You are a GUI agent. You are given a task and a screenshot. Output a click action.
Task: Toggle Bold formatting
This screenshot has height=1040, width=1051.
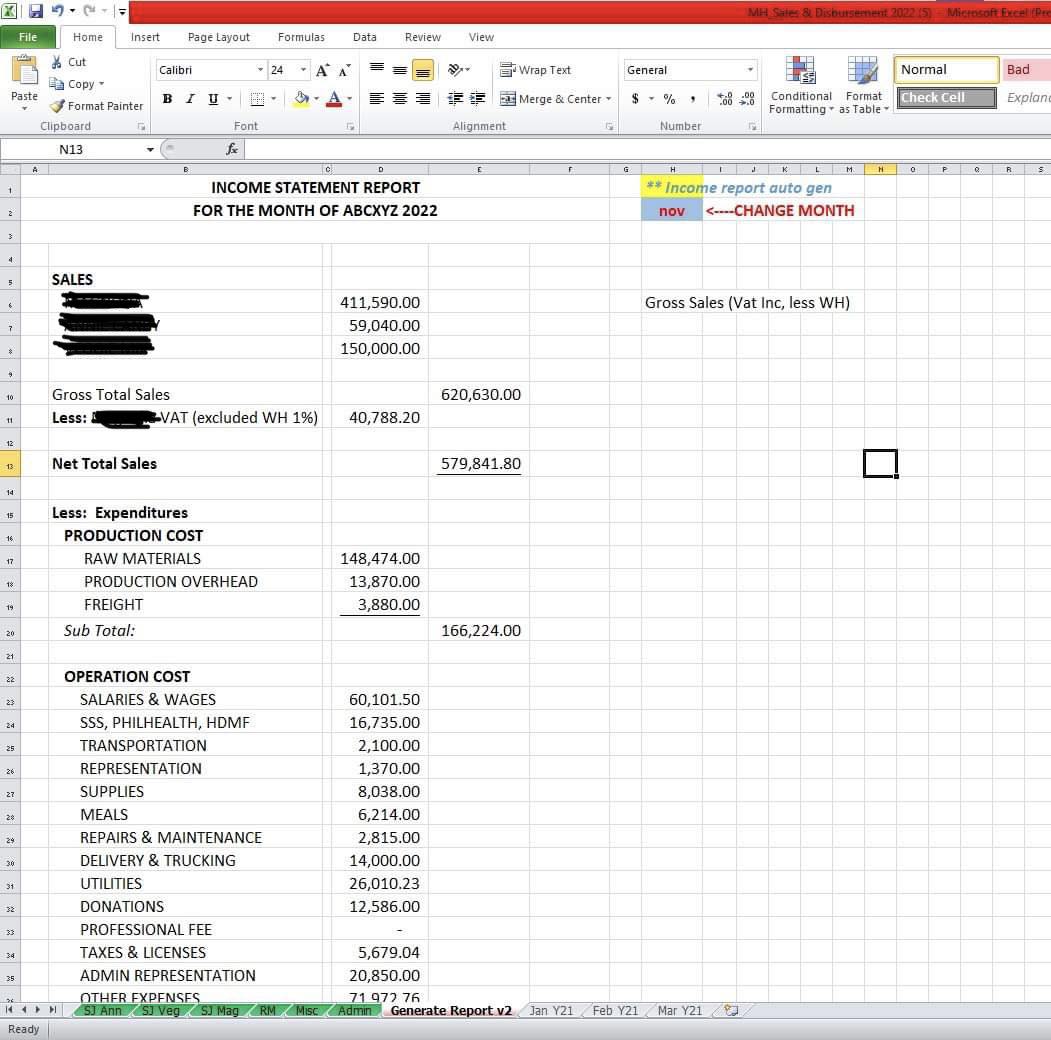168,99
